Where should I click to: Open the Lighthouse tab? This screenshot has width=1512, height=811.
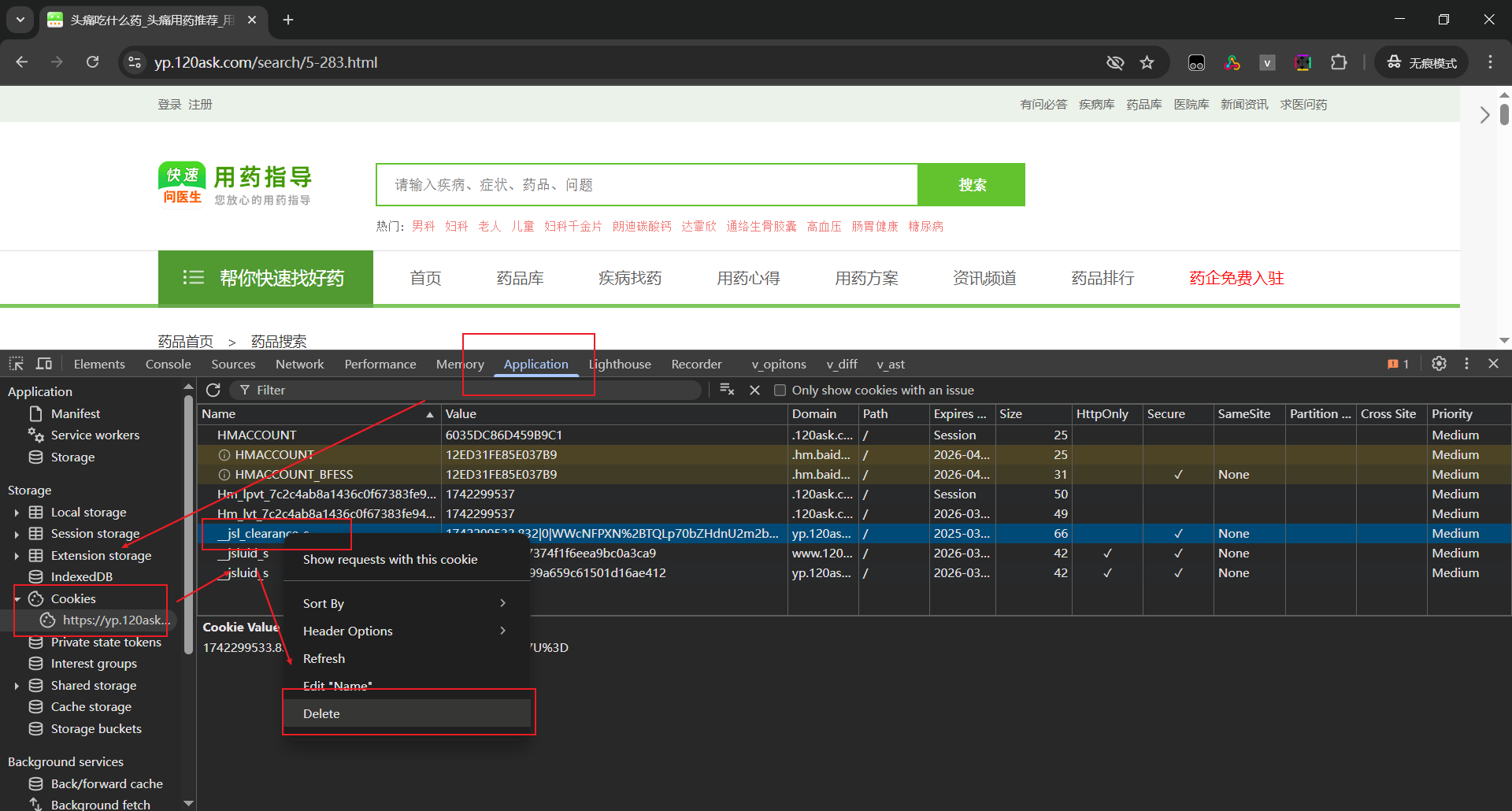point(620,364)
